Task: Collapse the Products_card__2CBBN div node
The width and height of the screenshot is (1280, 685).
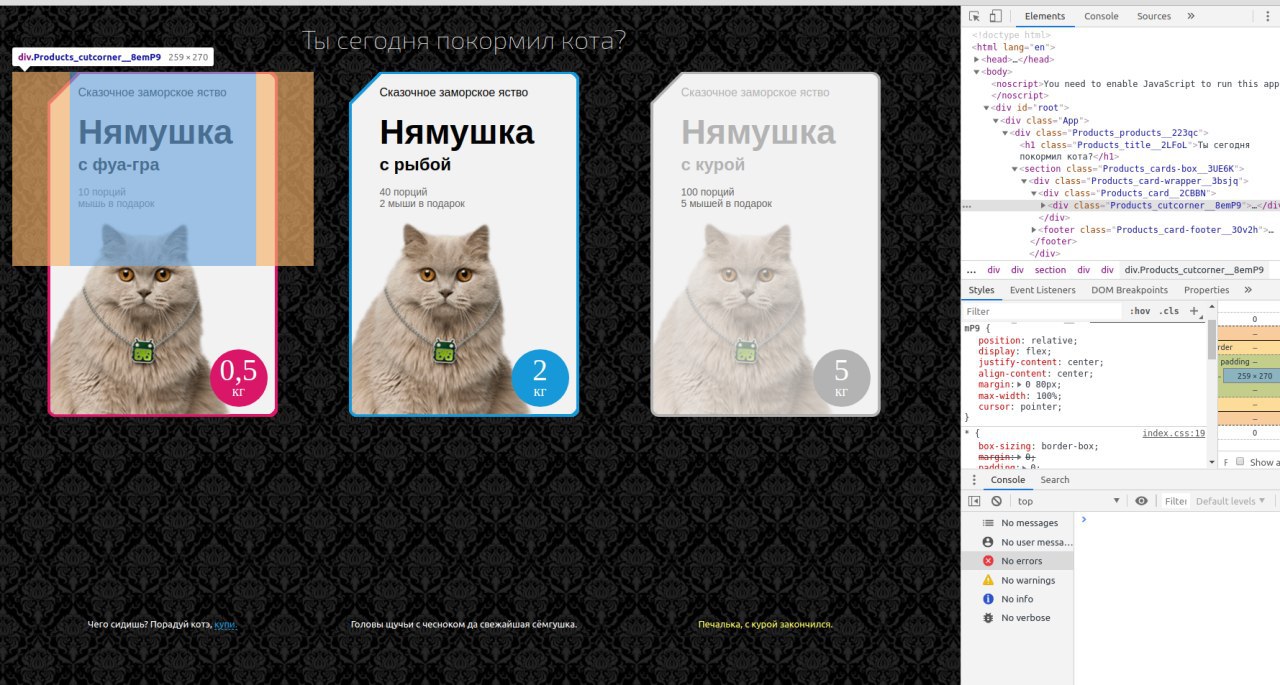Action: coord(1035,193)
